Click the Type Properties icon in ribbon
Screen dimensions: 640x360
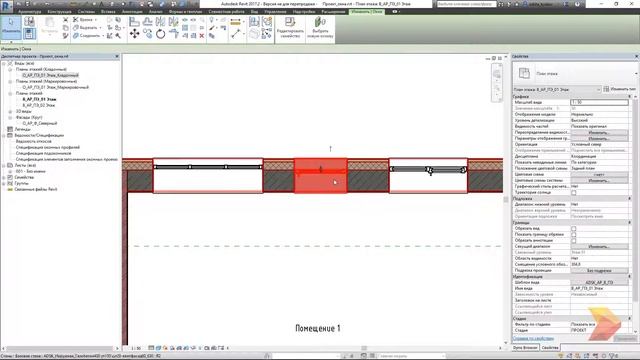point(29,21)
